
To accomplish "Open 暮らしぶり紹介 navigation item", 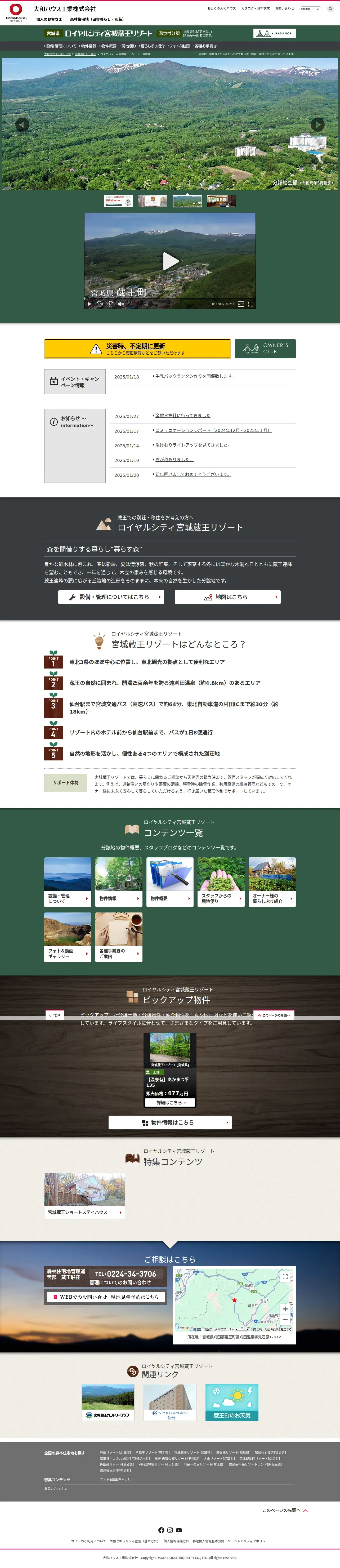I will coord(152,46).
